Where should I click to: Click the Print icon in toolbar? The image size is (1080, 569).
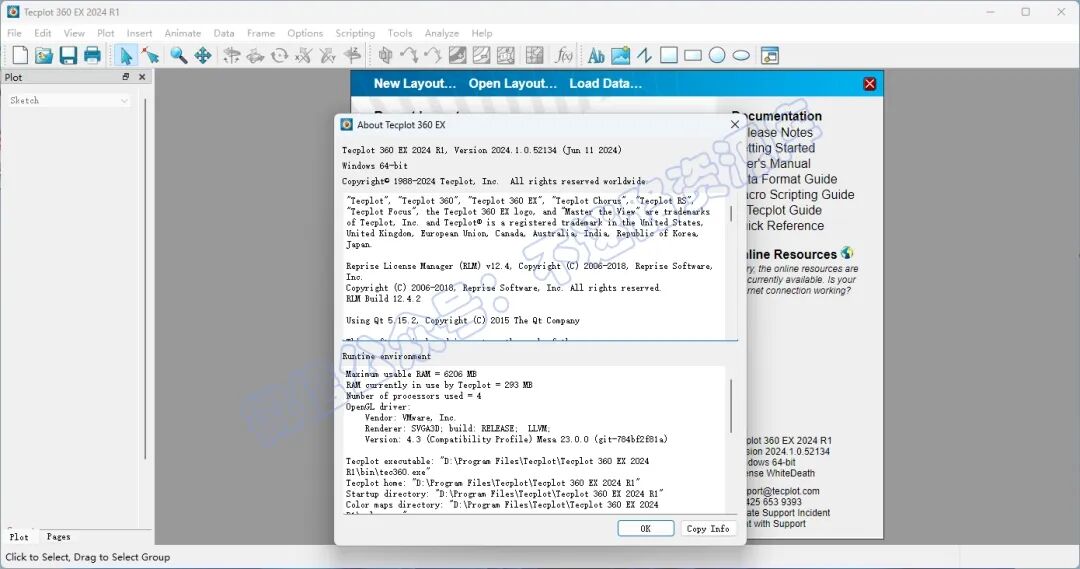pyautogui.click(x=92, y=55)
